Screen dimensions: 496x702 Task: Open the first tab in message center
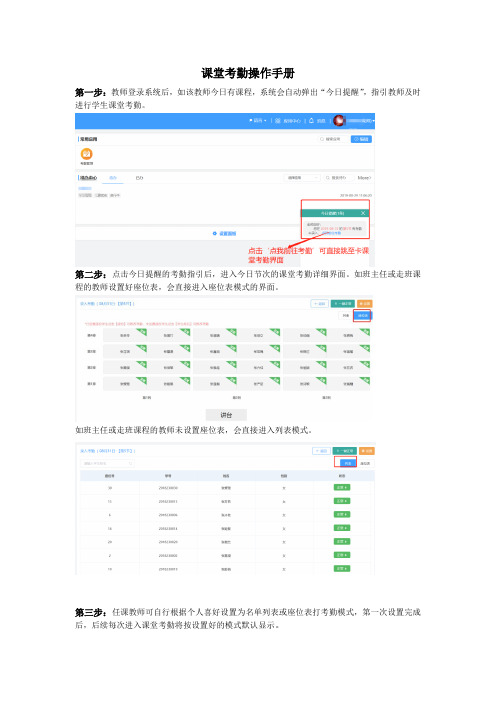click(x=113, y=178)
